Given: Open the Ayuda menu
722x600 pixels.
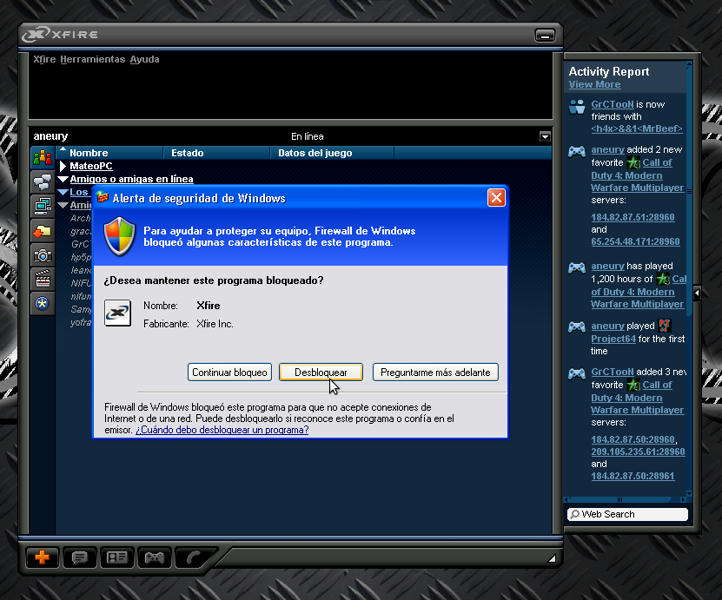Looking at the screenshot, I should [x=144, y=59].
